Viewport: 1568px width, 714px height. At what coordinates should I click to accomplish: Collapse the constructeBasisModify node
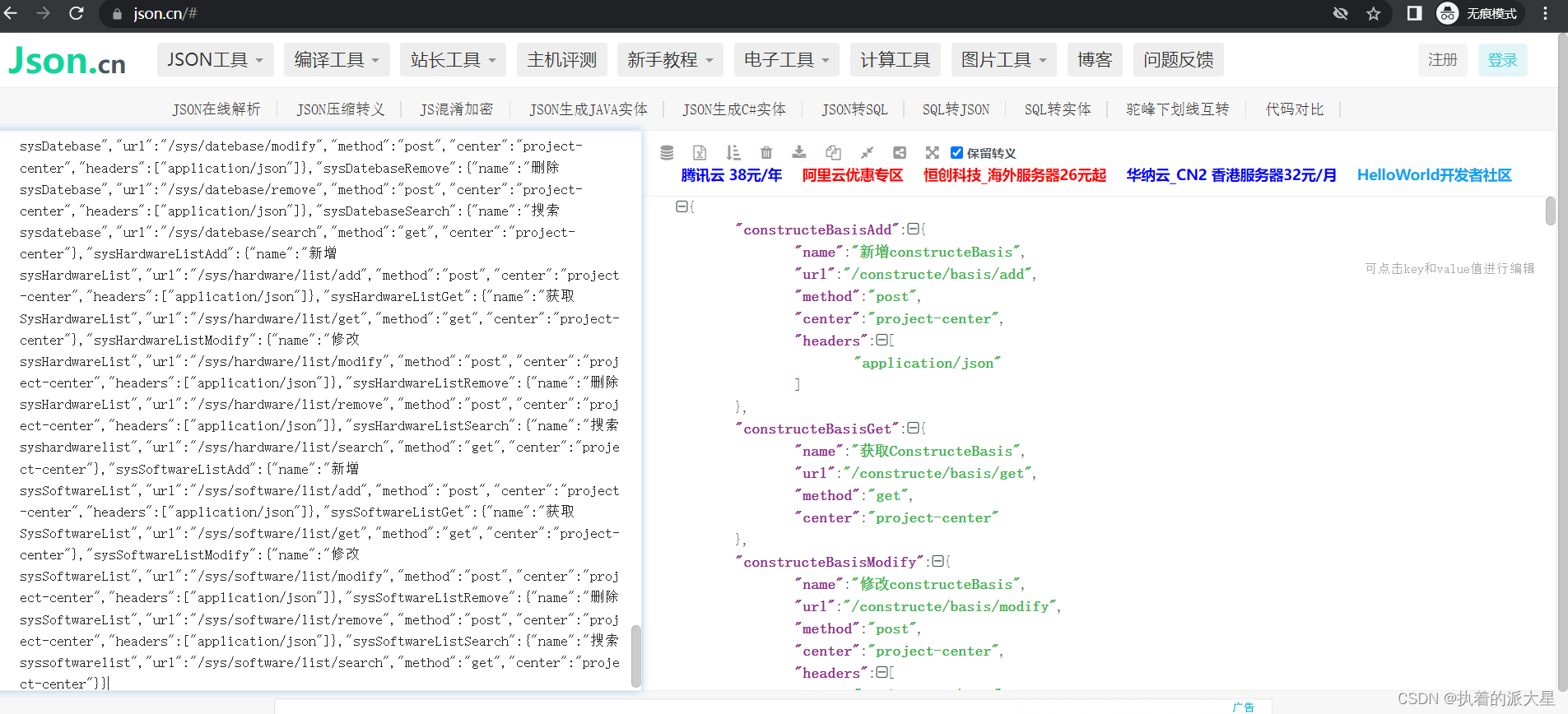point(938,561)
